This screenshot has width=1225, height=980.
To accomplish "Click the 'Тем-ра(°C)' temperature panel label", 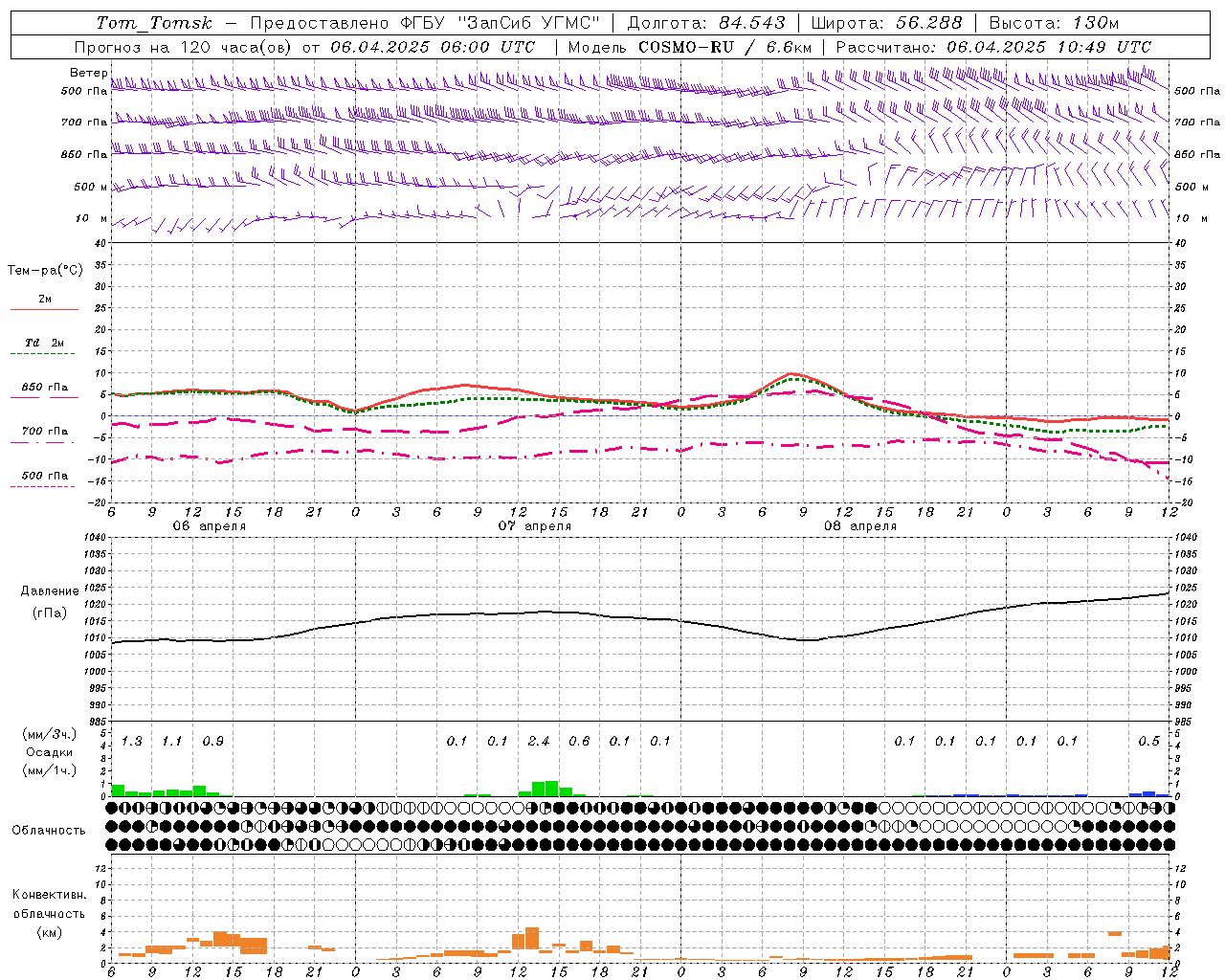I will [x=45, y=271].
